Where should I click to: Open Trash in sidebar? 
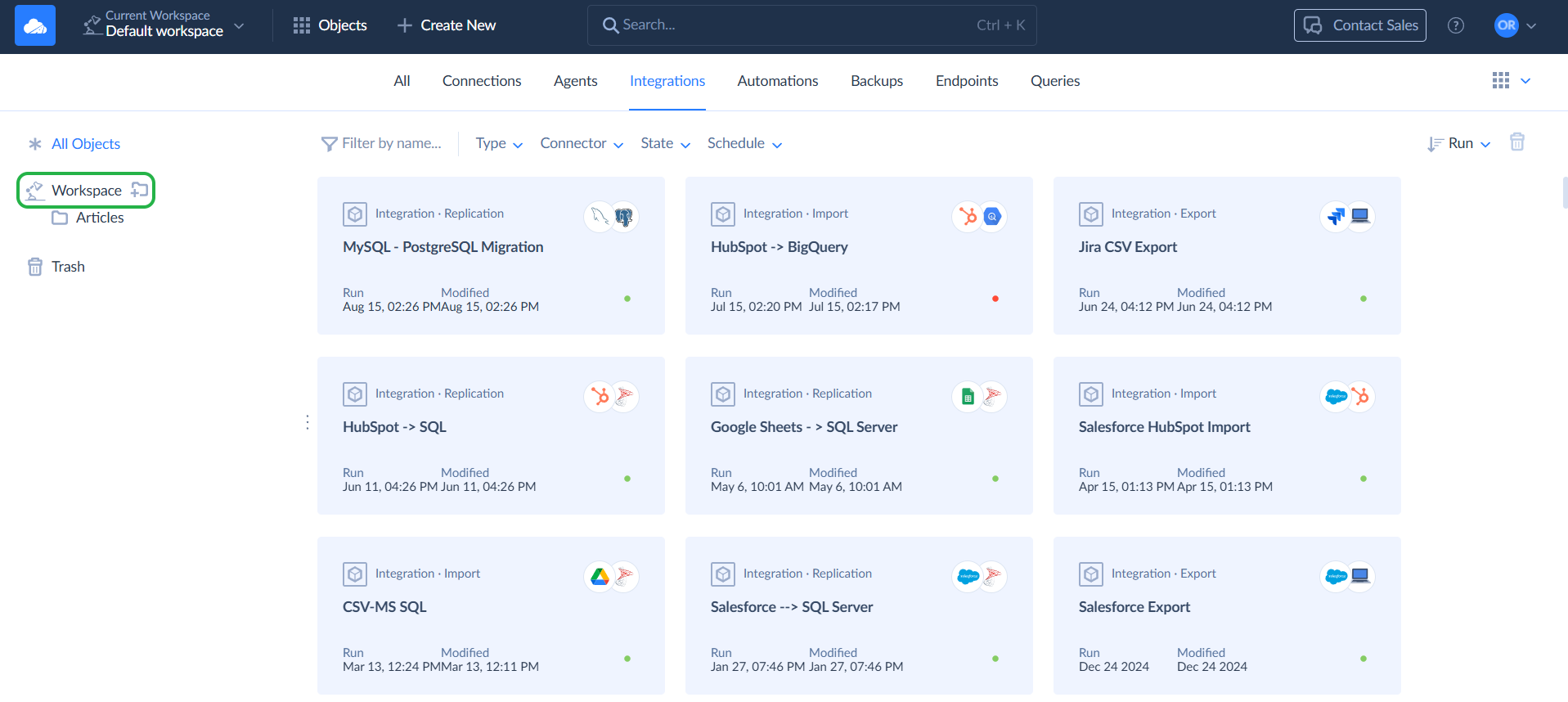point(56,267)
